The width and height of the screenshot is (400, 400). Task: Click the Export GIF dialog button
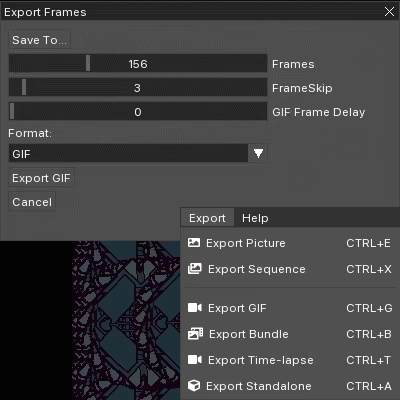(41, 178)
